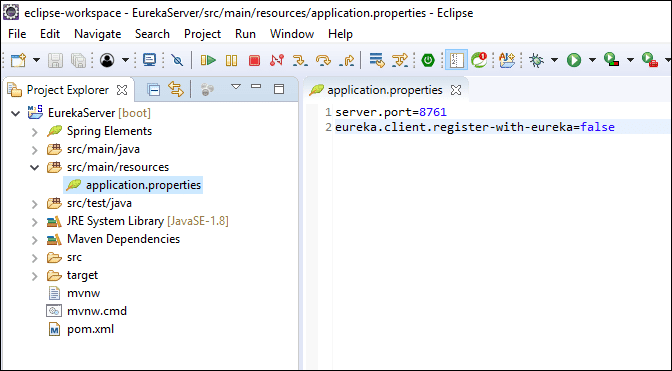
Task: Open the Run menu
Action: [x=245, y=34]
